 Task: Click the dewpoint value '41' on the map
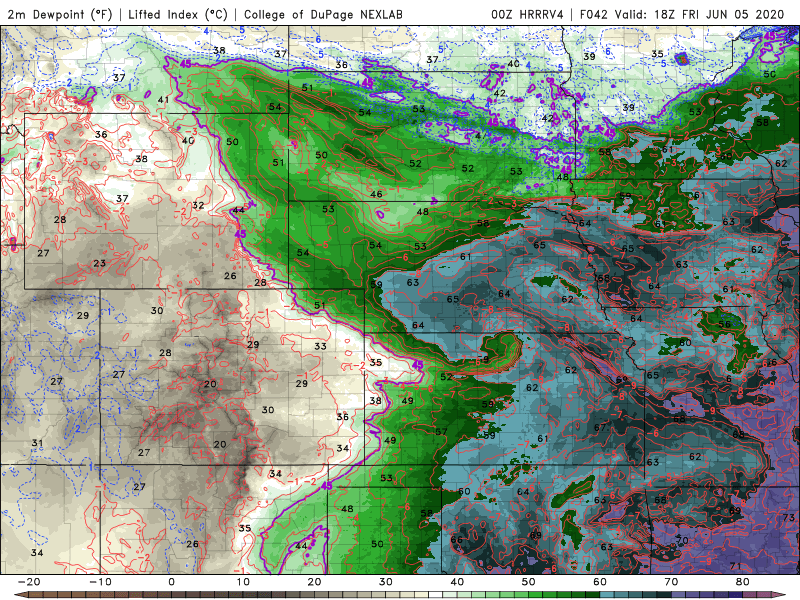[x=163, y=100]
